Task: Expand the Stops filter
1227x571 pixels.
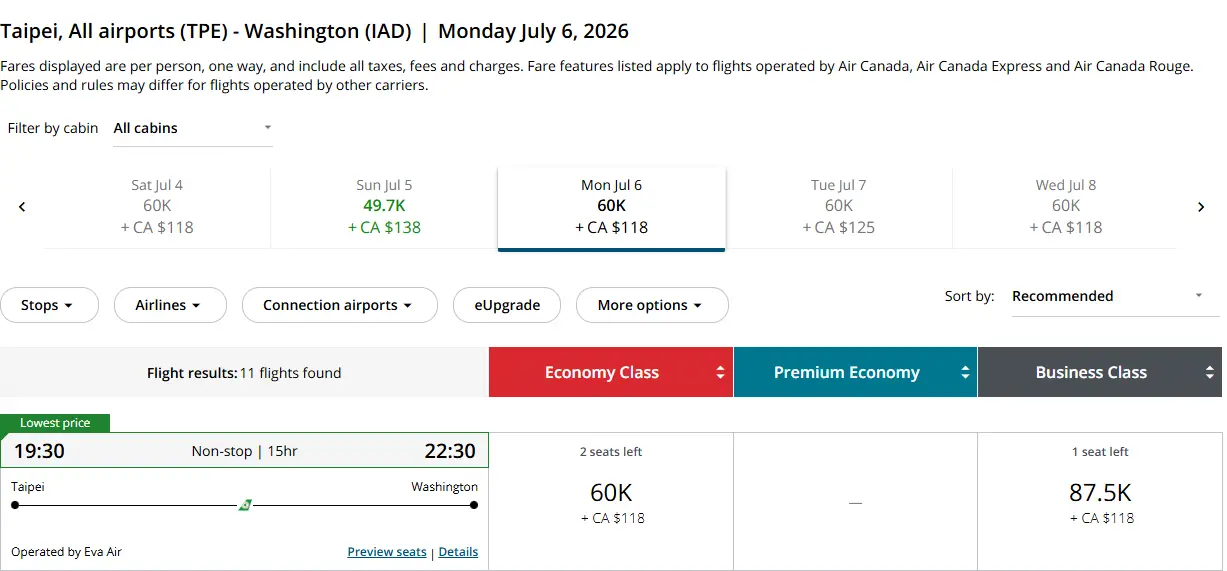Action: click(x=48, y=305)
